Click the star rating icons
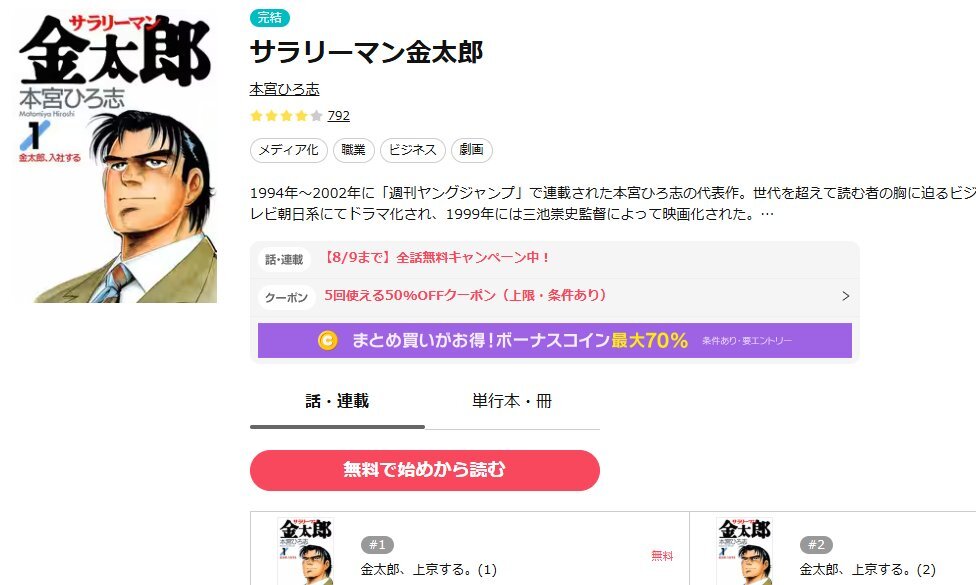This screenshot has width=976, height=585. [x=286, y=116]
